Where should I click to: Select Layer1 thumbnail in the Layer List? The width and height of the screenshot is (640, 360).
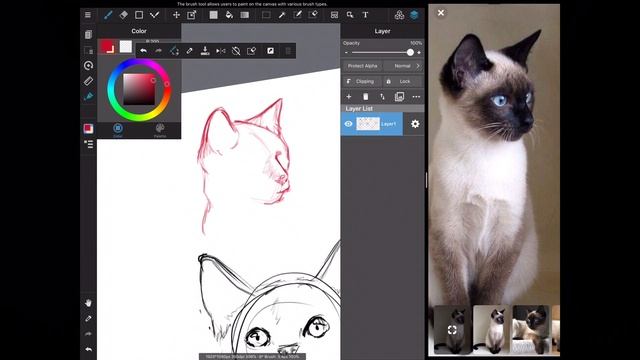[368, 124]
